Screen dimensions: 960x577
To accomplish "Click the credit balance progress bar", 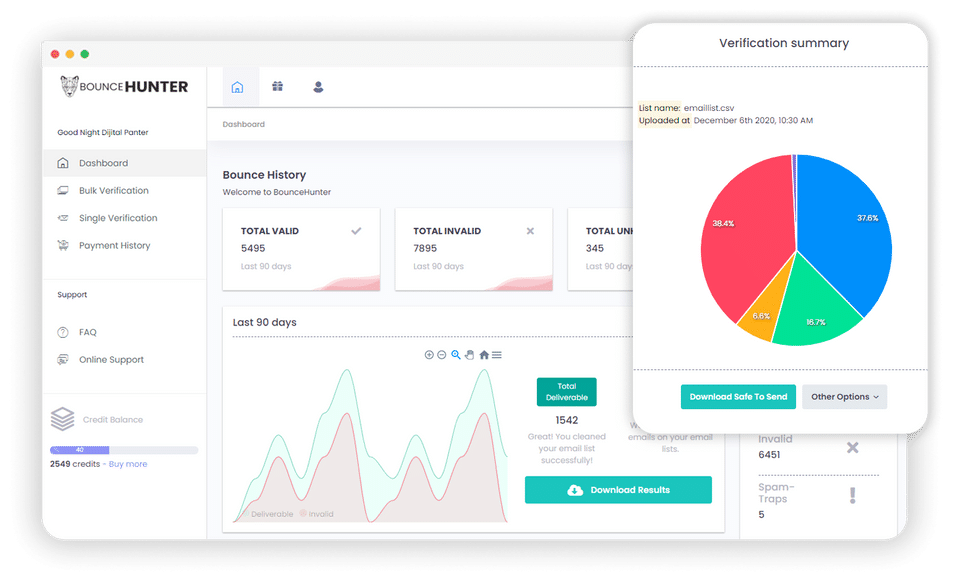I will [124, 450].
